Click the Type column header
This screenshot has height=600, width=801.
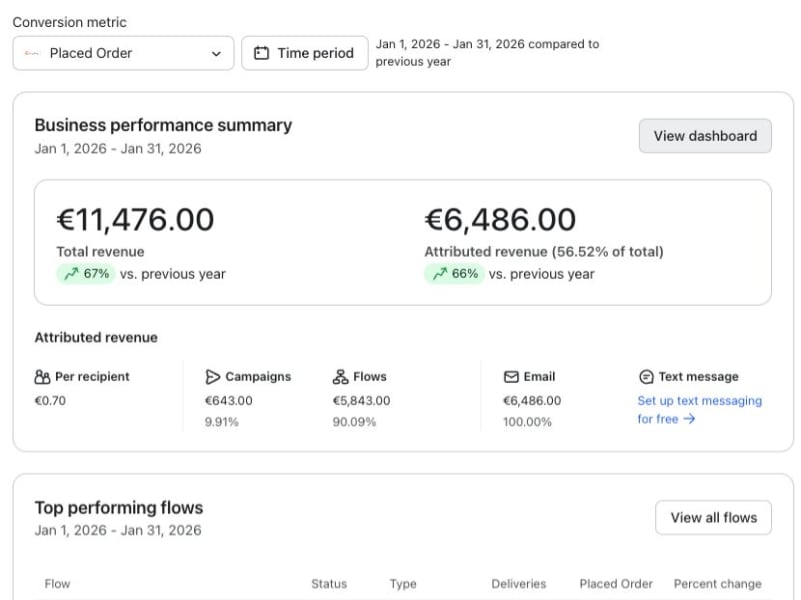403,584
